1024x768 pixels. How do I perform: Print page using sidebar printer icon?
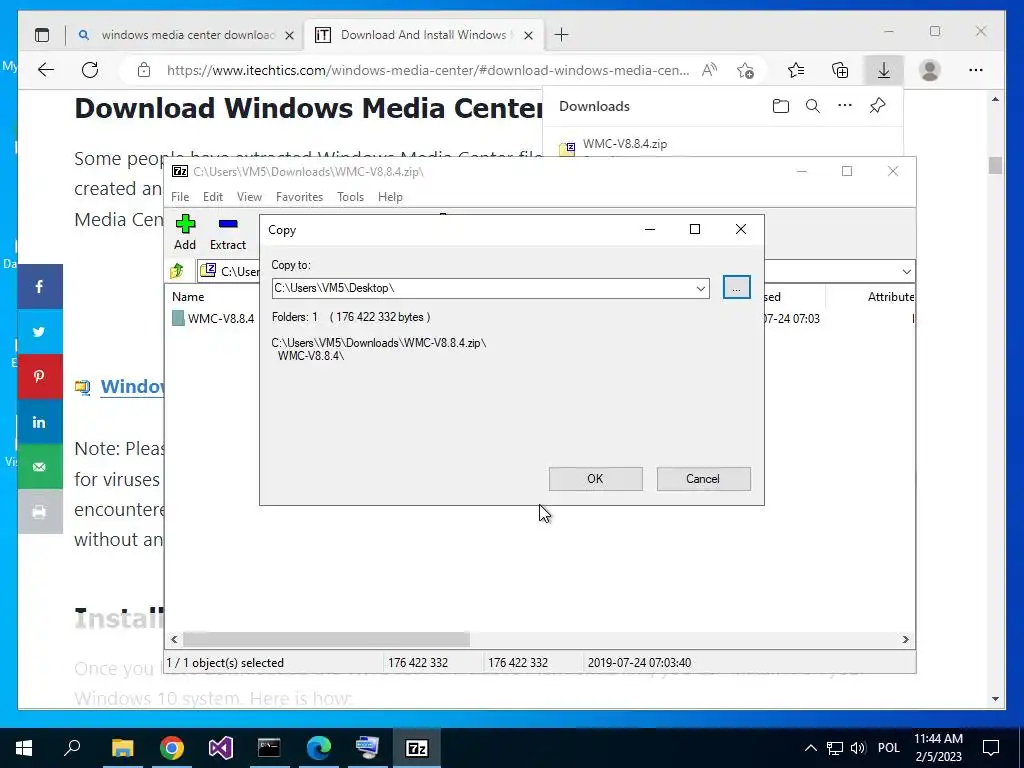click(40, 512)
